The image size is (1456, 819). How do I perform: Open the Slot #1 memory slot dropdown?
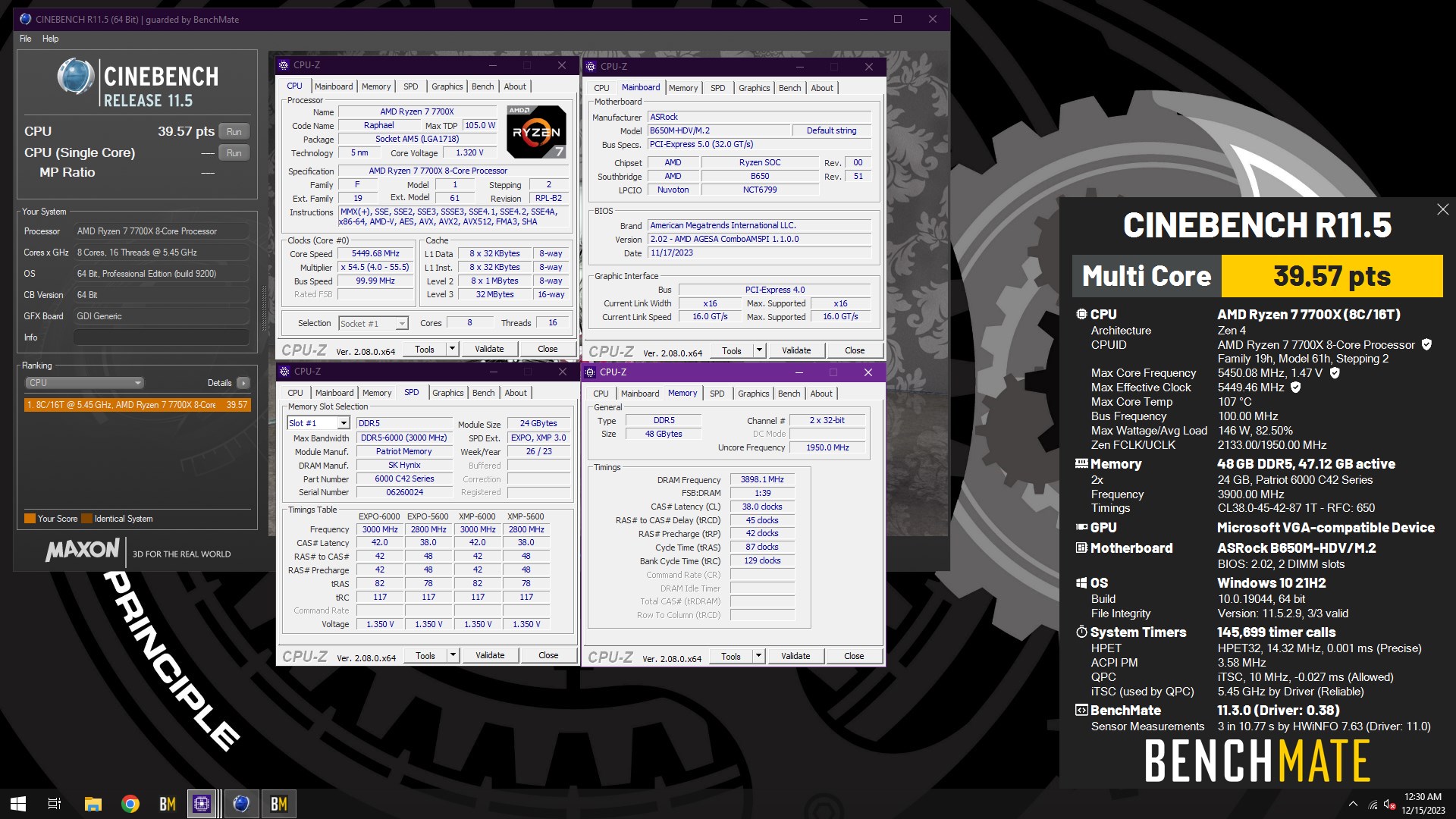(318, 423)
